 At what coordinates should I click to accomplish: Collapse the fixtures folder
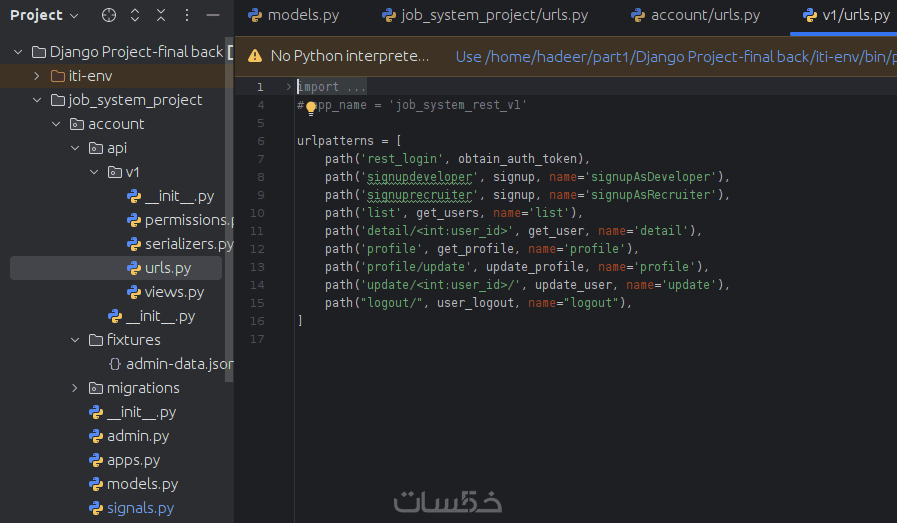[75, 340]
